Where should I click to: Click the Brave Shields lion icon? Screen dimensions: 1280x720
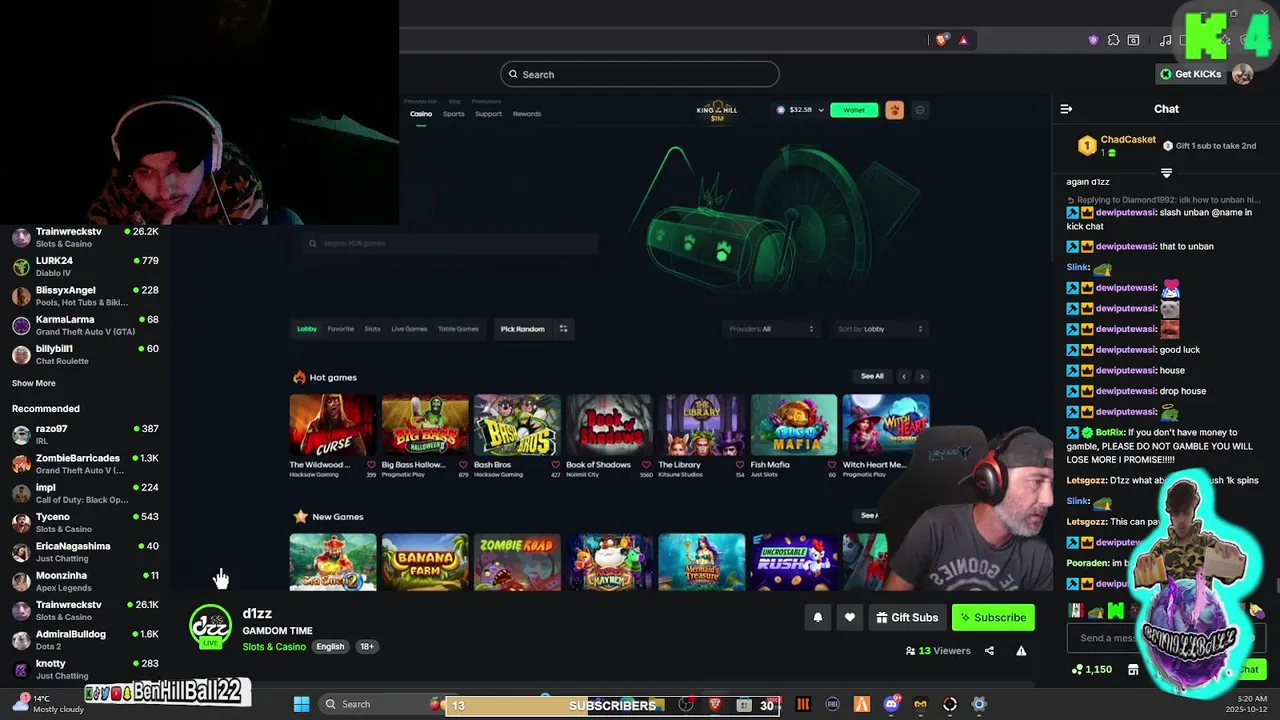click(942, 40)
